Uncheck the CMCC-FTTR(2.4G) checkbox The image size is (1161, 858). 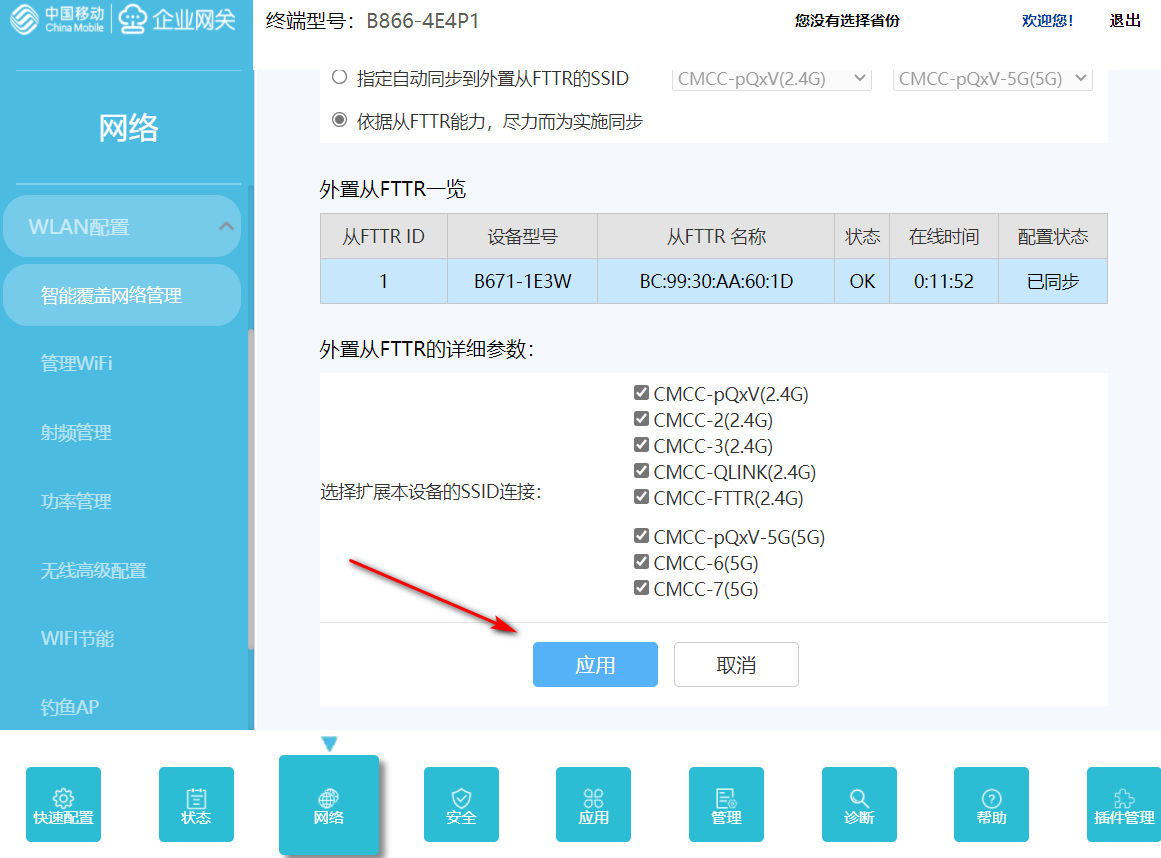(641, 496)
